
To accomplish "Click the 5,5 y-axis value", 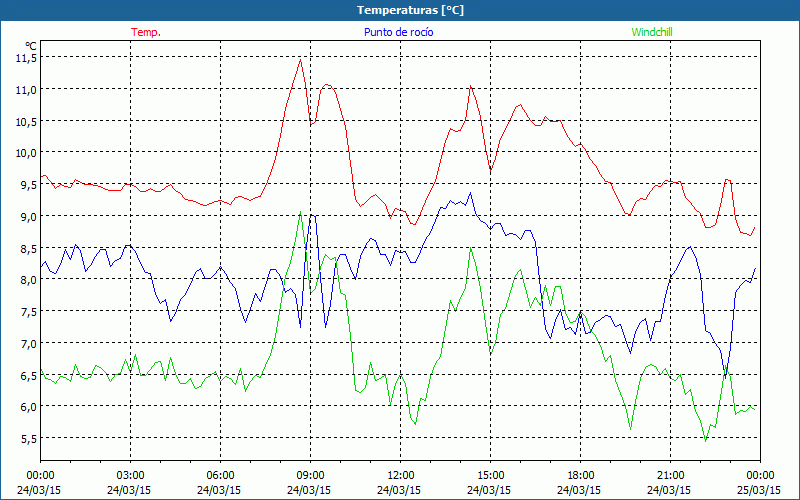I will pyautogui.click(x=29, y=439).
